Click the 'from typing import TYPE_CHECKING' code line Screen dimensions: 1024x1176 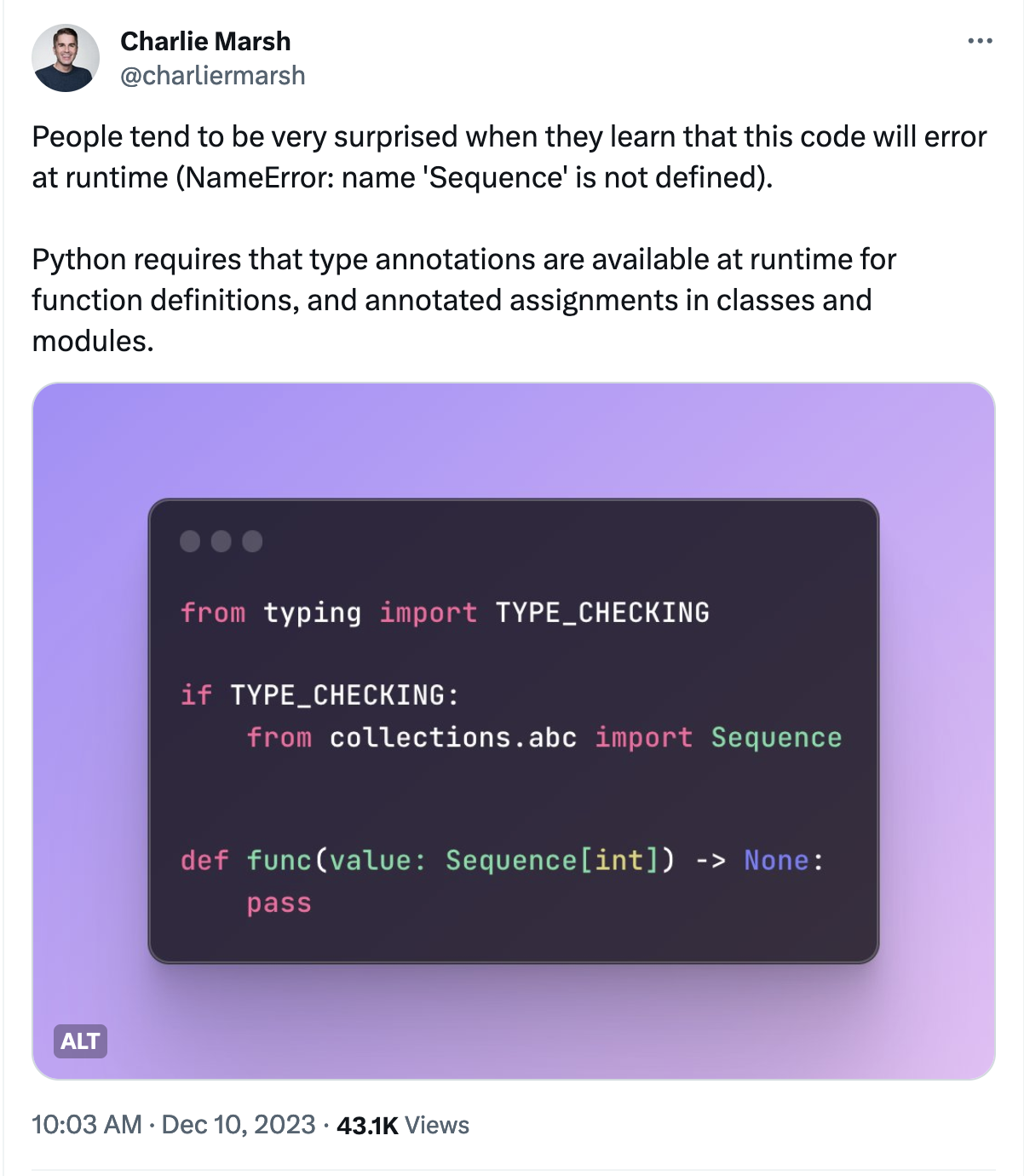[x=445, y=613]
